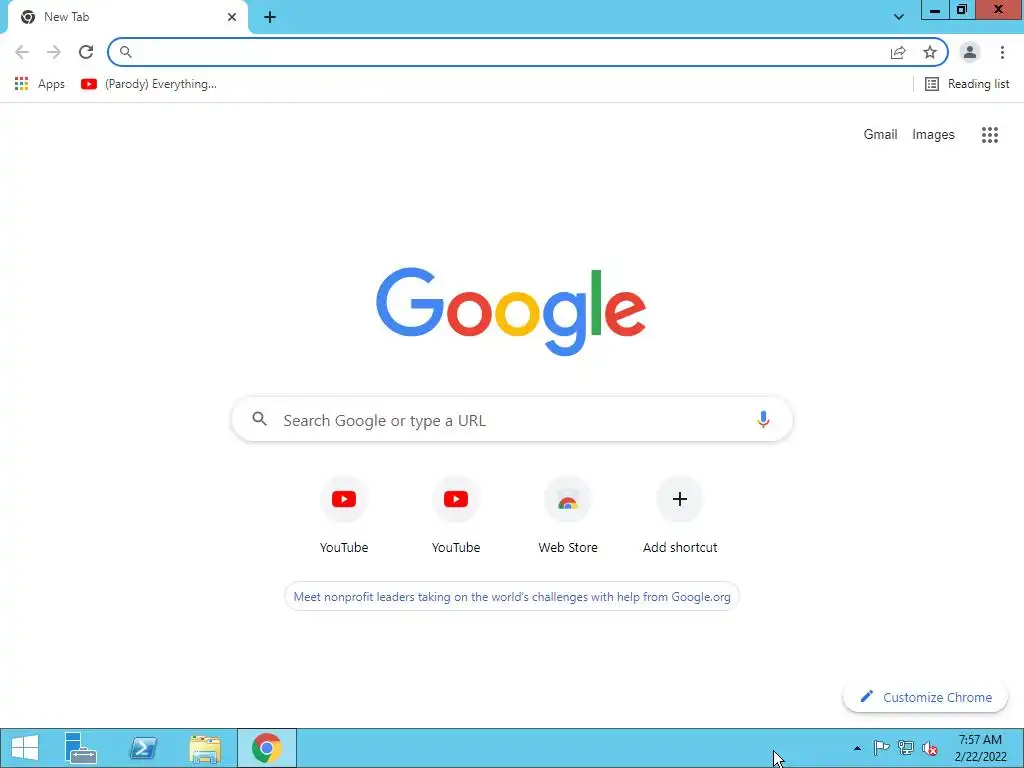Viewport: 1024px width, 768px height.
Task: Launch PowerShell from the taskbar
Action: [x=142, y=748]
